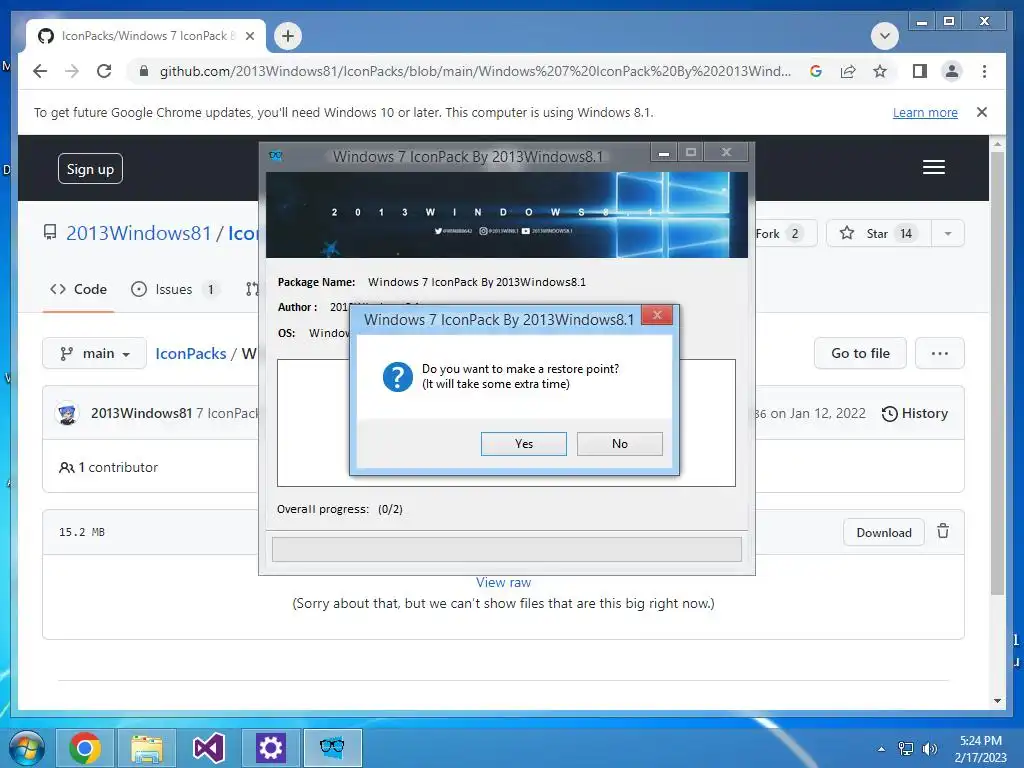Switch to the Issues tab
The image size is (1024, 768).
tap(174, 289)
